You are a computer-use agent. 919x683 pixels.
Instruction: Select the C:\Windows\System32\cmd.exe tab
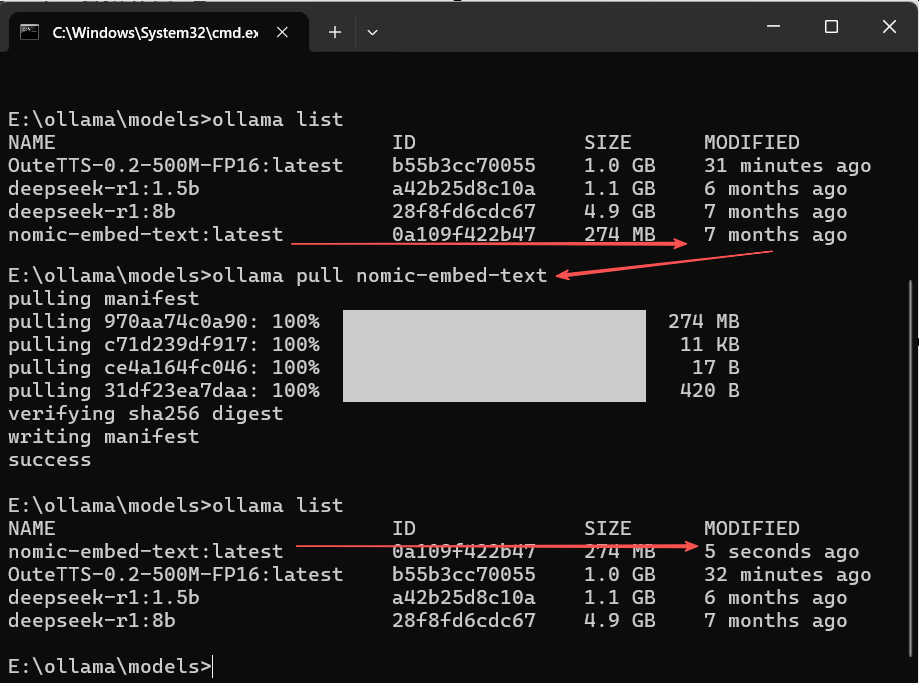[158, 32]
